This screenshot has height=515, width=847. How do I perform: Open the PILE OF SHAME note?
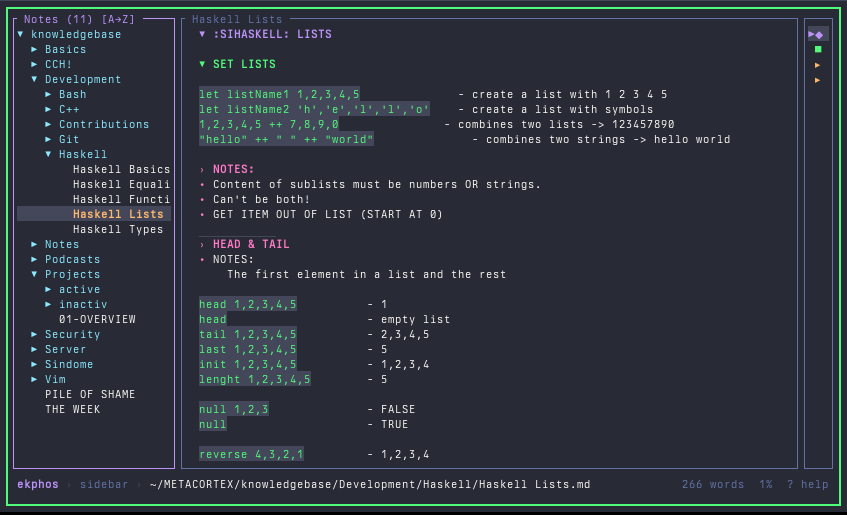coord(90,394)
